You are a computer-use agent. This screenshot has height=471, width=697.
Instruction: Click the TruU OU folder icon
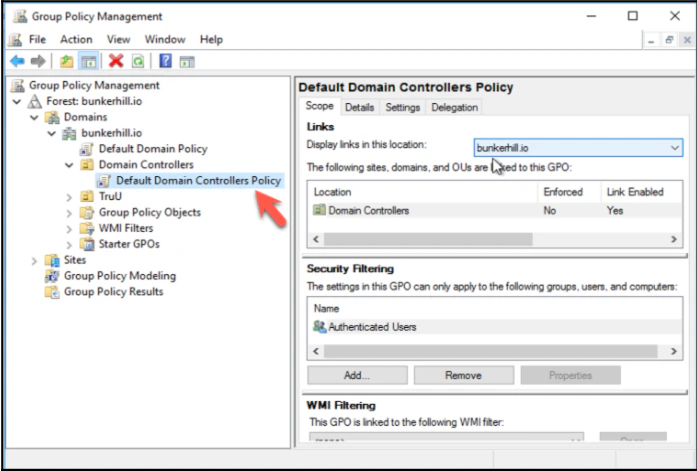click(87, 196)
